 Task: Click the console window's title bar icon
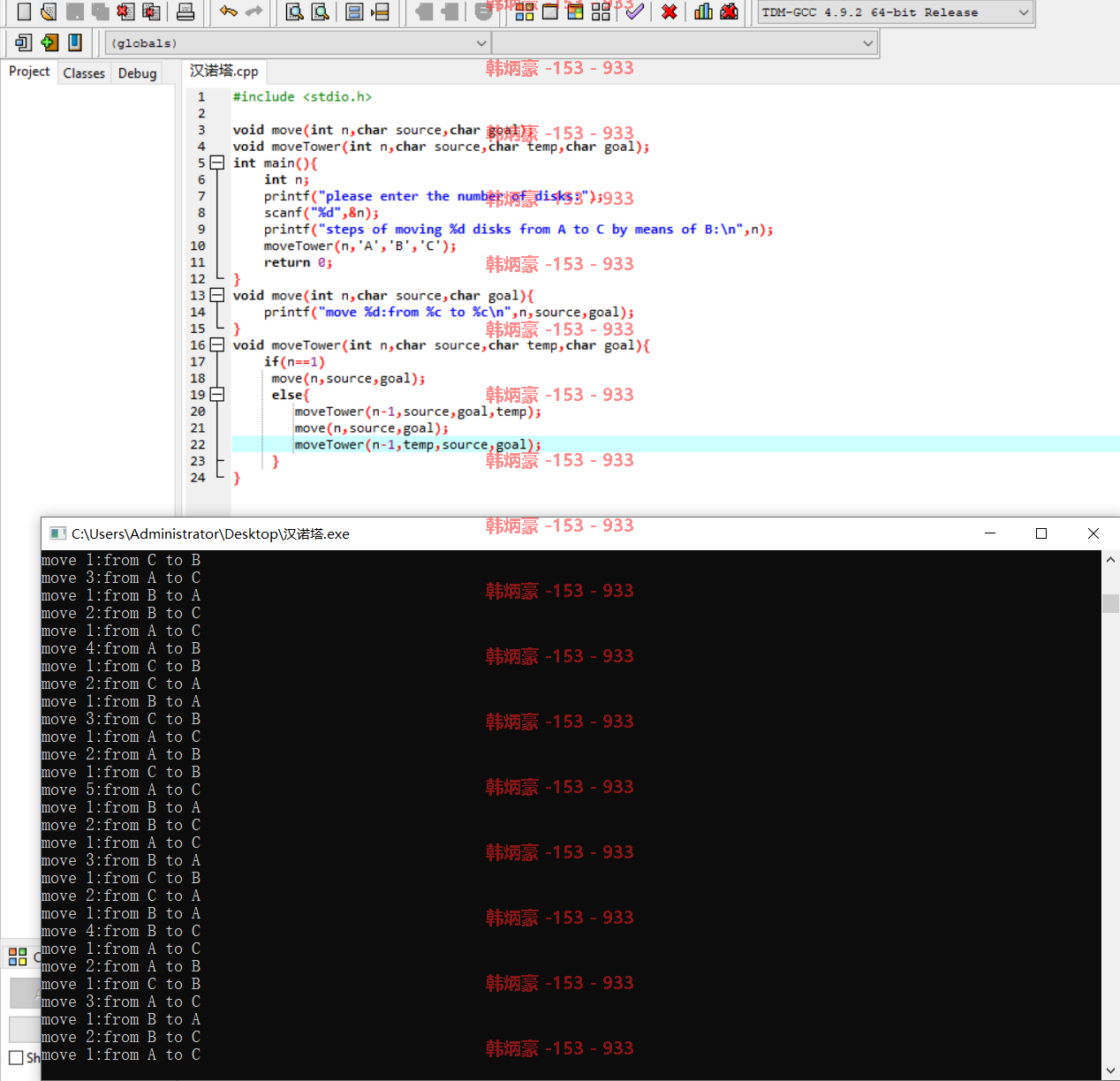pos(58,533)
